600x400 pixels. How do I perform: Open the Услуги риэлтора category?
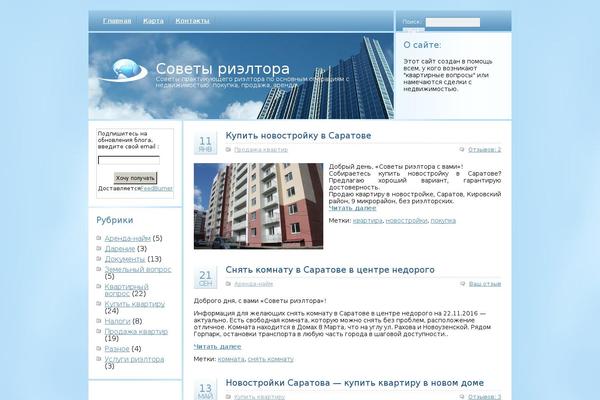(134, 359)
